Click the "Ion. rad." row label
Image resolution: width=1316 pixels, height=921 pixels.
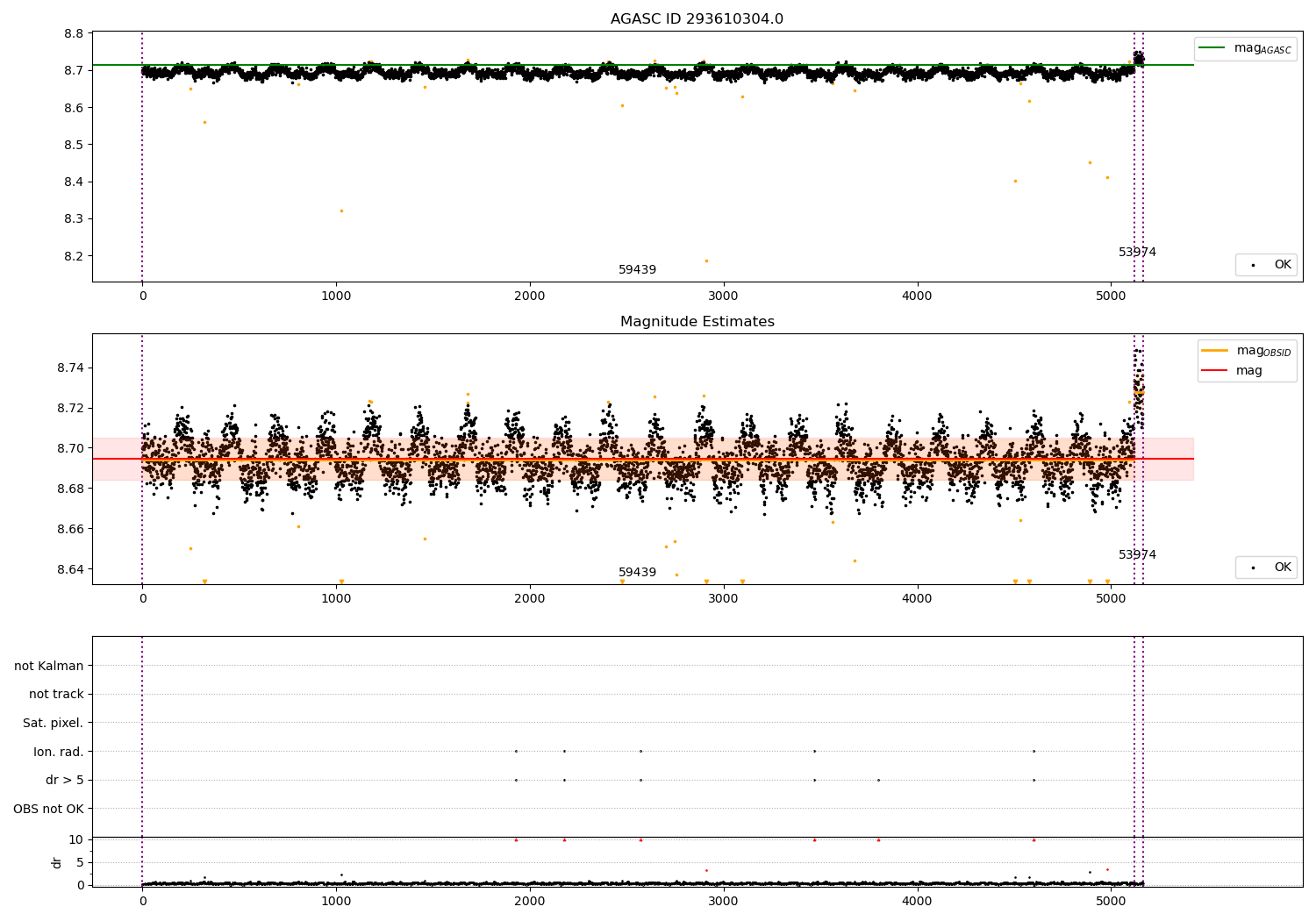coord(59,752)
